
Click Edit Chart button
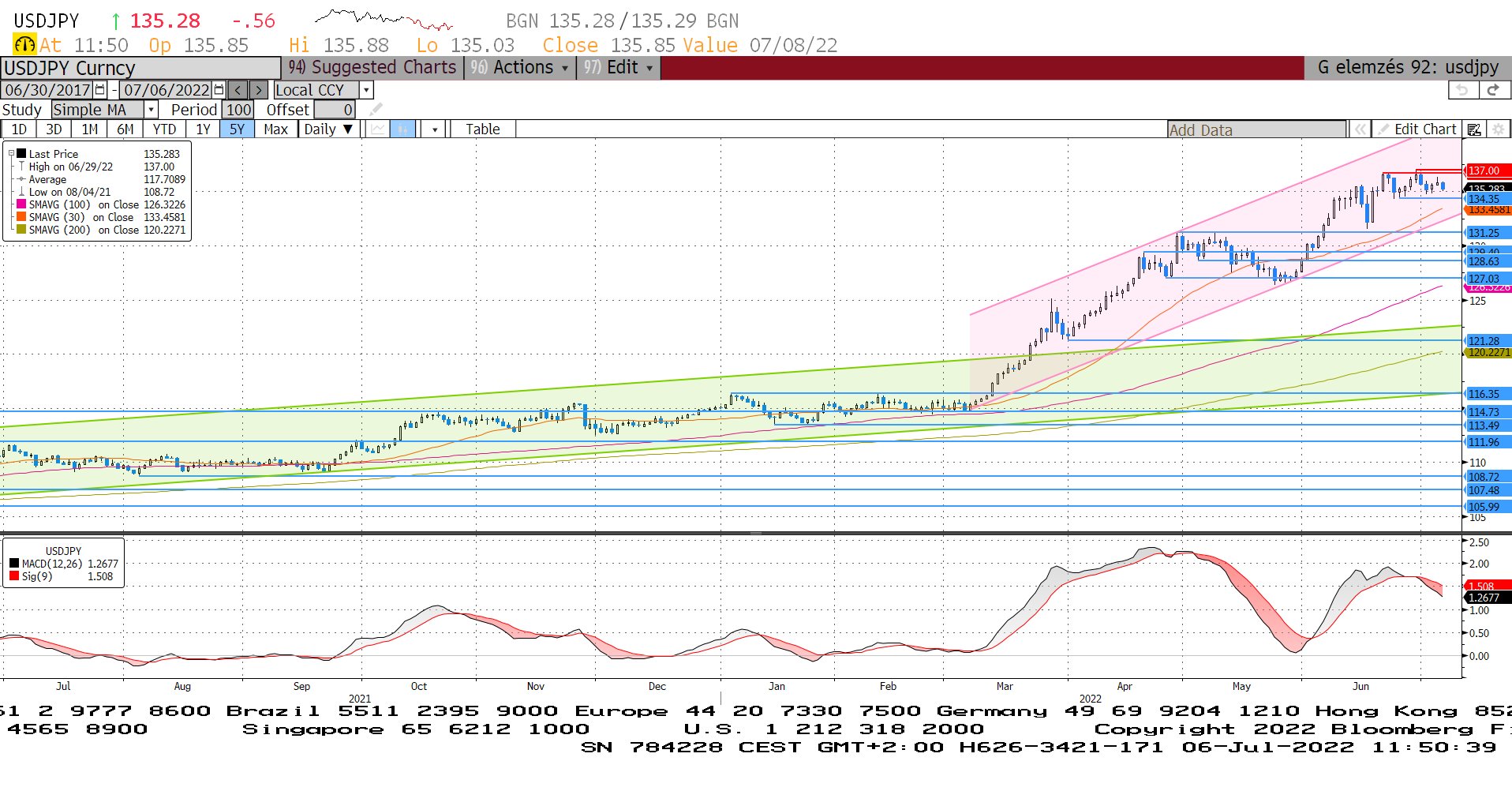(x=1417, y=129)
